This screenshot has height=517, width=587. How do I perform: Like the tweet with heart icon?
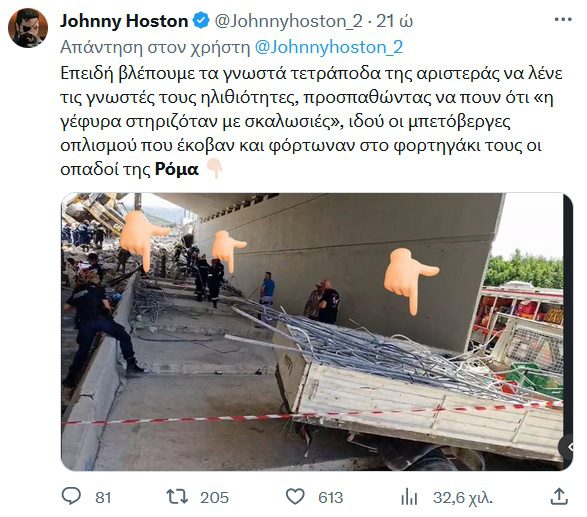[x=295, y=497]
